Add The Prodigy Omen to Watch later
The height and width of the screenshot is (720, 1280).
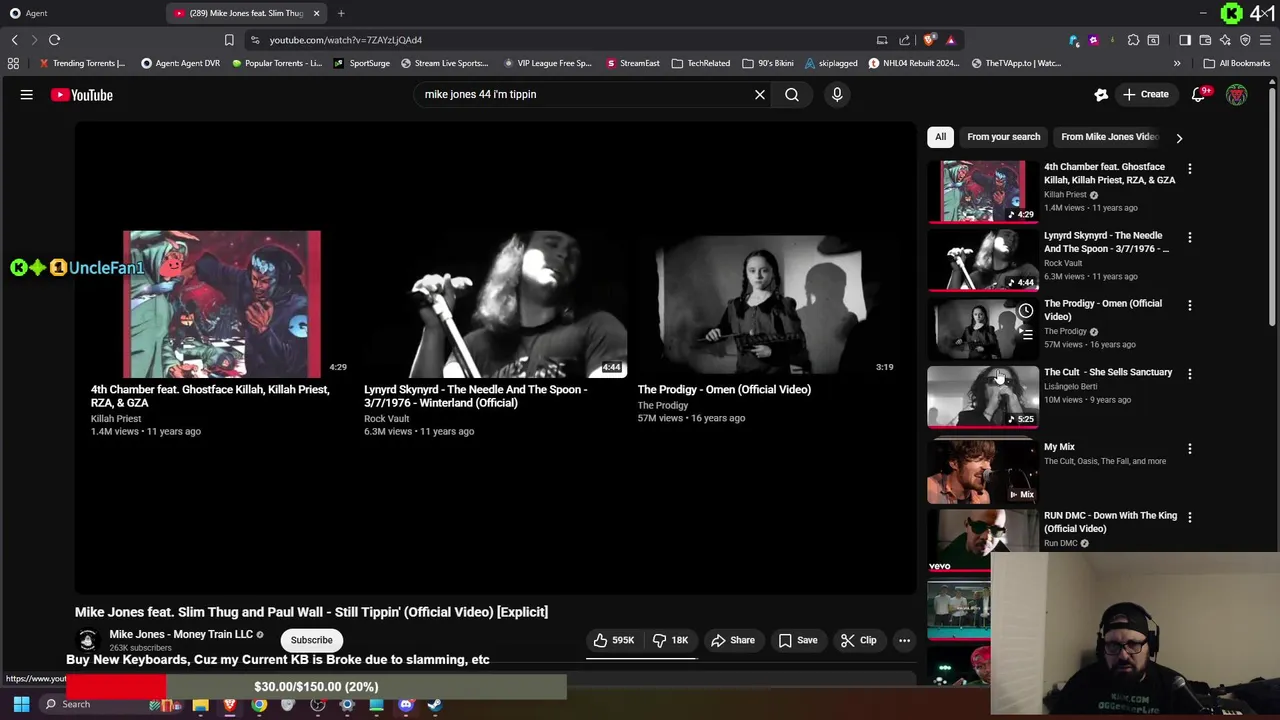[x=1026, y=311]
